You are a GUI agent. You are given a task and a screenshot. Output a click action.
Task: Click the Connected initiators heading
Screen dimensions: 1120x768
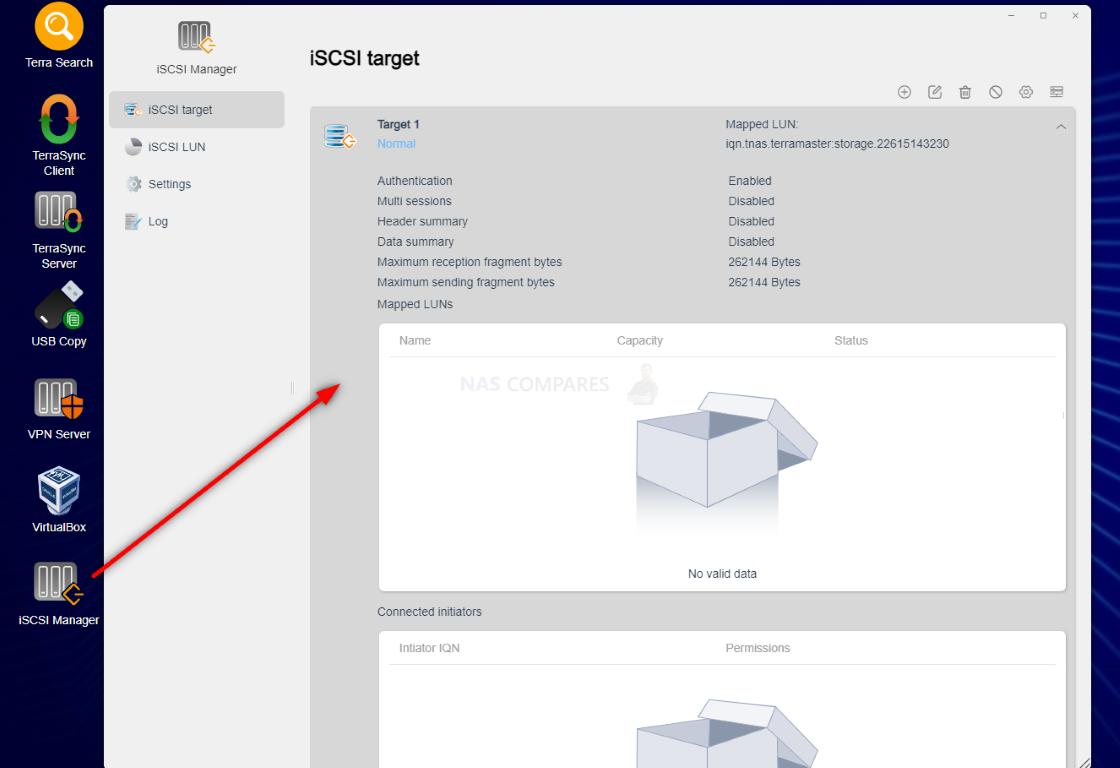(429, 612)
